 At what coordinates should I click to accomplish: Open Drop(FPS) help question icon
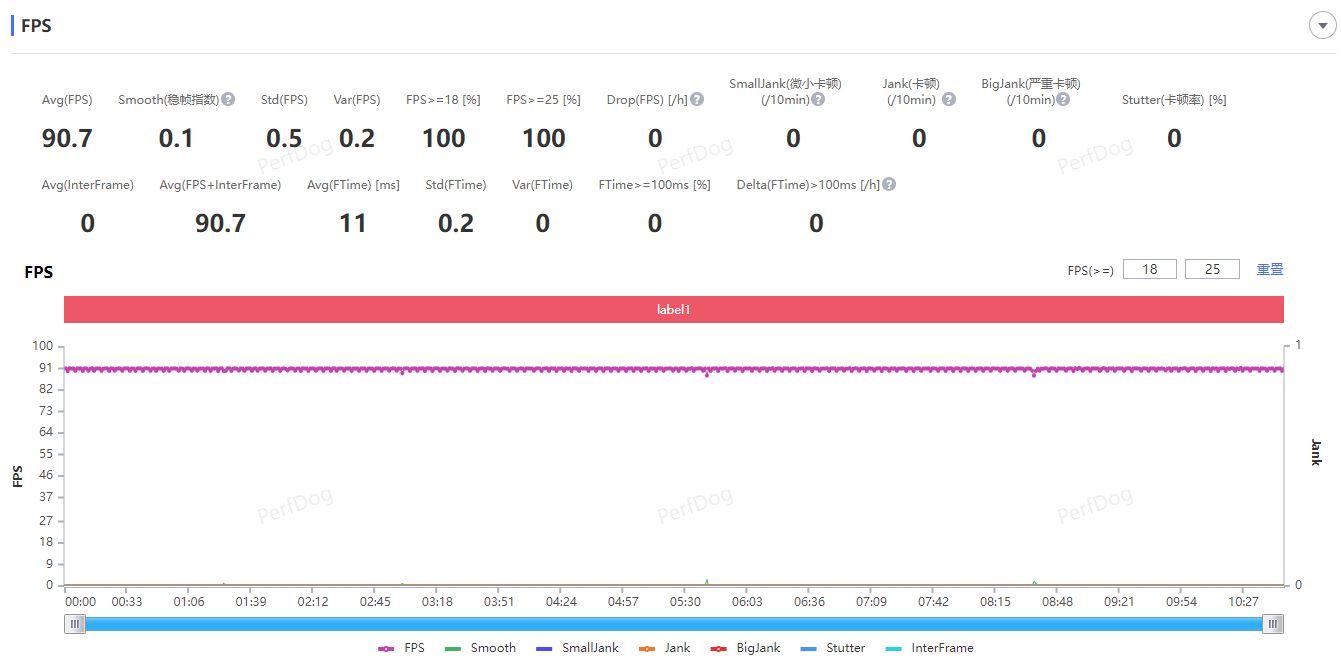point(697,99)
